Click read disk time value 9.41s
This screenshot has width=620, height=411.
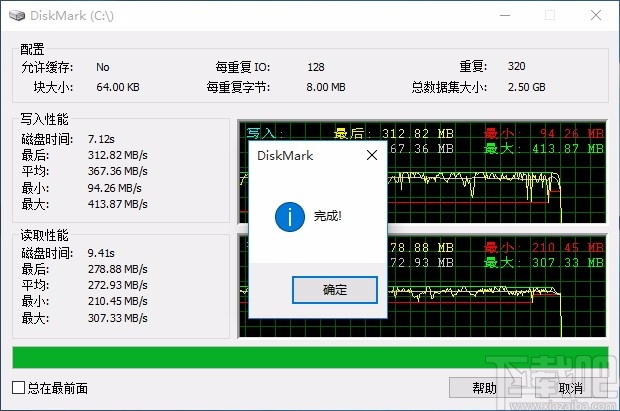tap(101, 253)
